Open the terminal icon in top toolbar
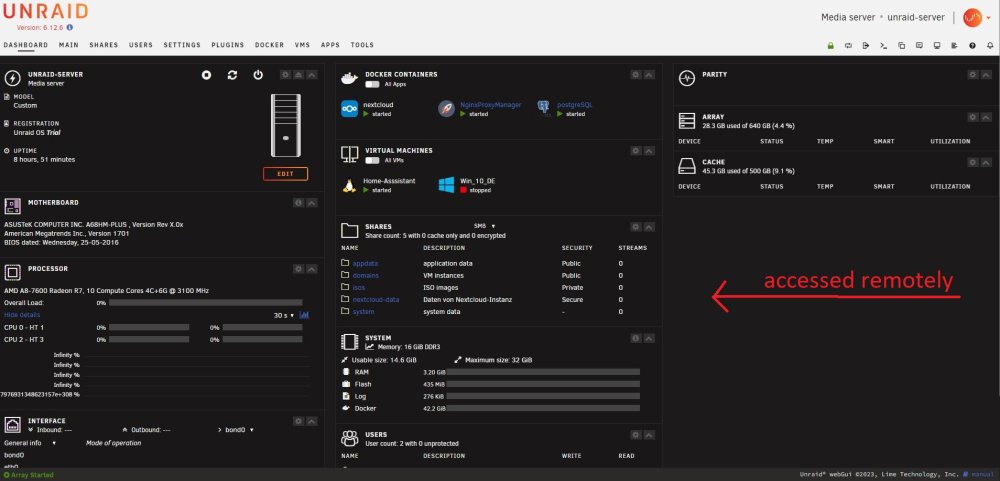Viewport: 1000px width, 481px height. pyautogui.click(x=883, y=45)
